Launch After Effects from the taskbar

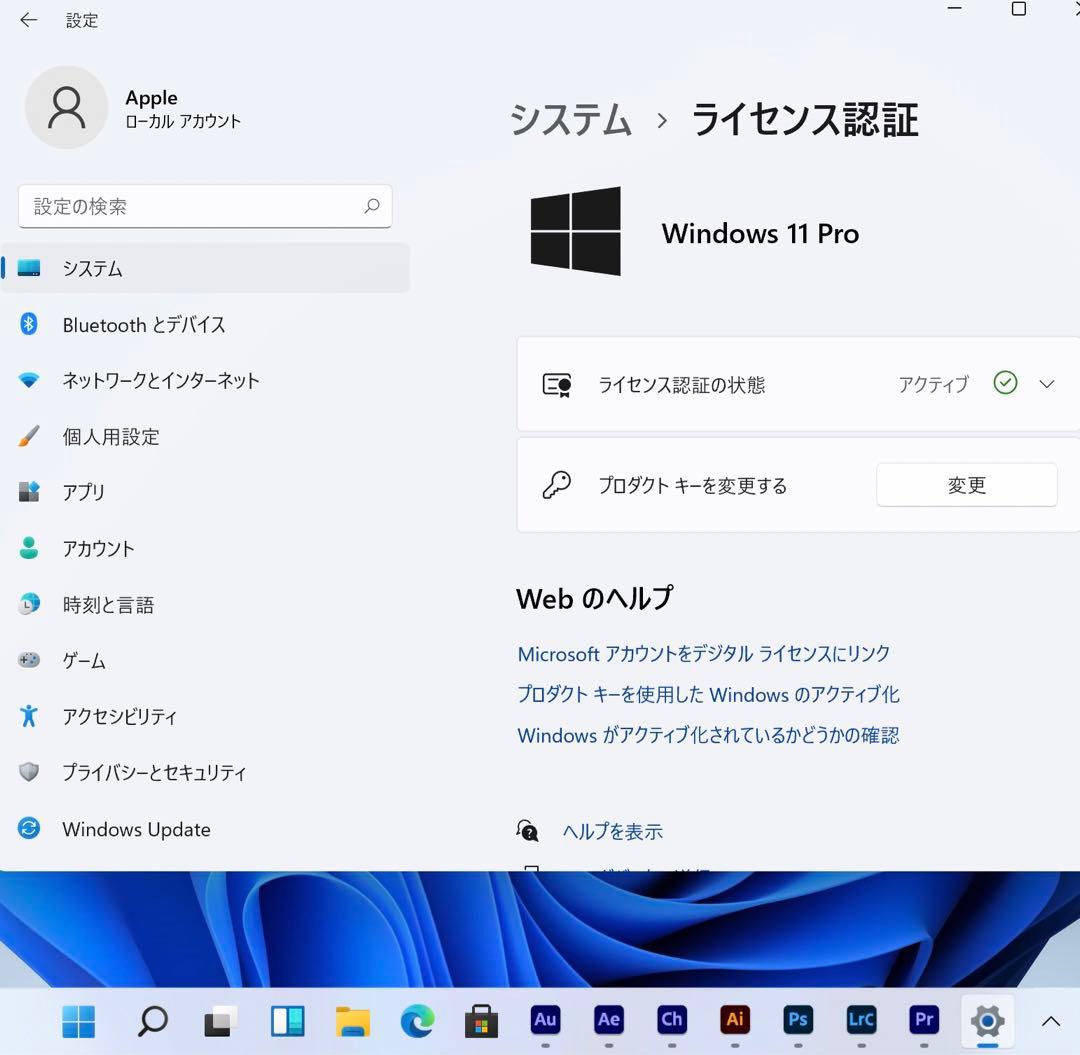[608, 1020]
